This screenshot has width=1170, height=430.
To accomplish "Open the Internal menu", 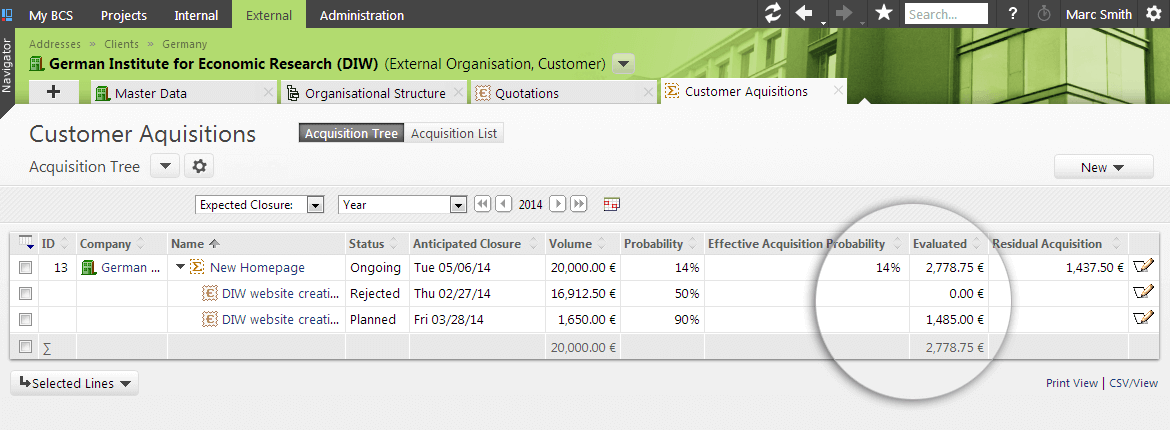I will pos(196,15).
